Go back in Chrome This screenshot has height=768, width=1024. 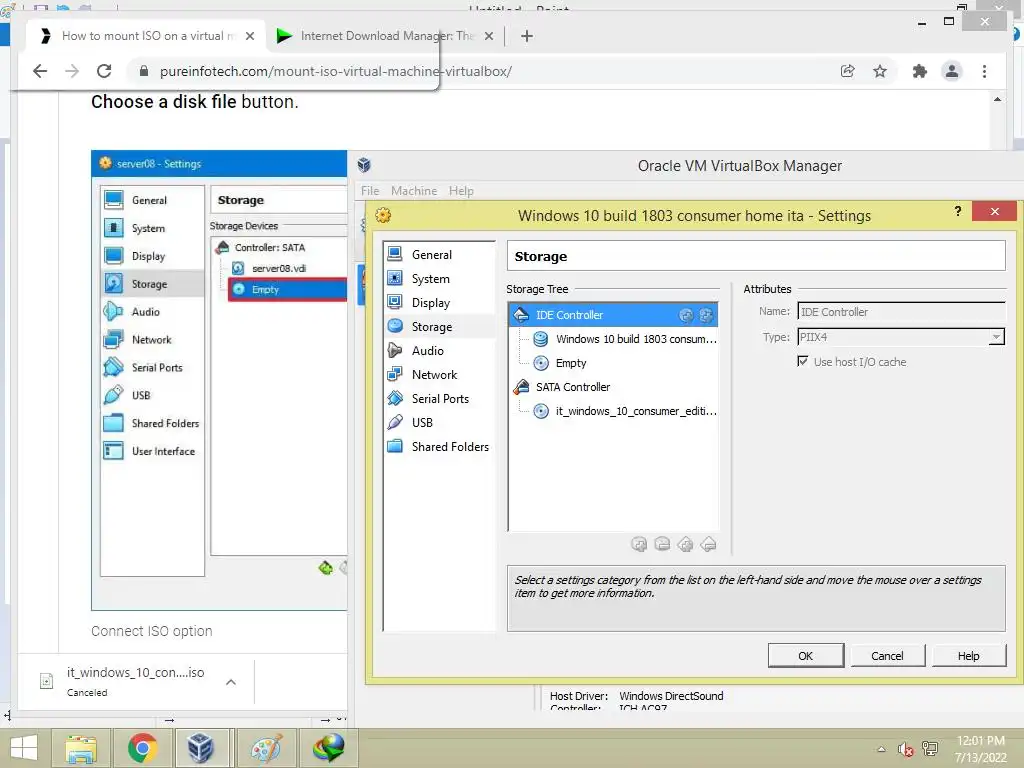[x=40, y=71]
